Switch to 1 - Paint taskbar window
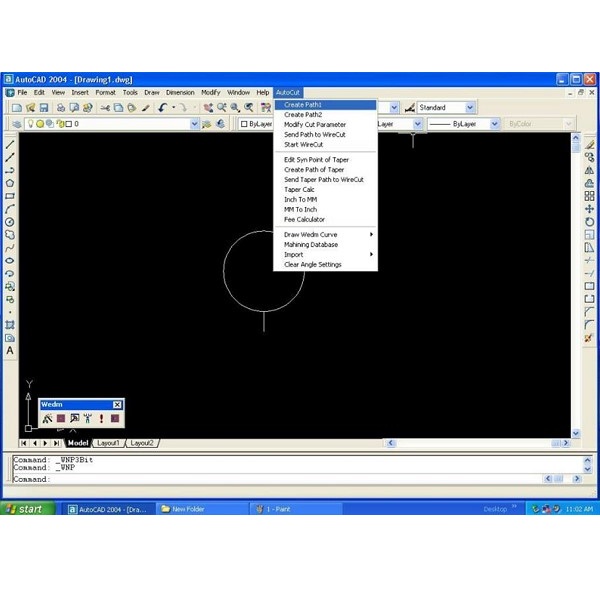Viewport: 600px width, 600px height. [295, 509]
